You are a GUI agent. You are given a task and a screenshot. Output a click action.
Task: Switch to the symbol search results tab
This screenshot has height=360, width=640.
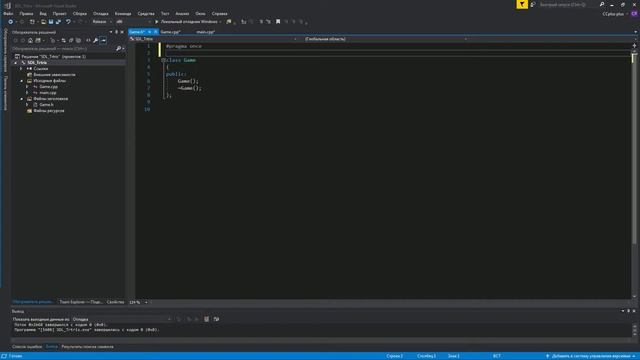point(87,347)
